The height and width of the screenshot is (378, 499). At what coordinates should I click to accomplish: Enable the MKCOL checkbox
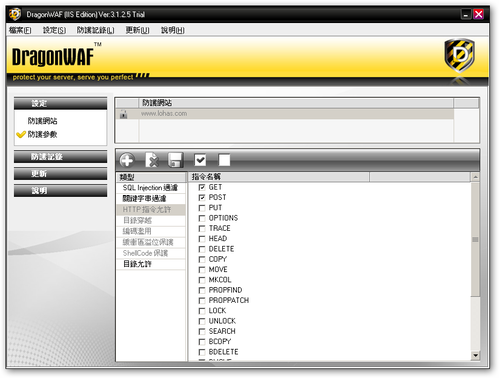coord(202,280)
